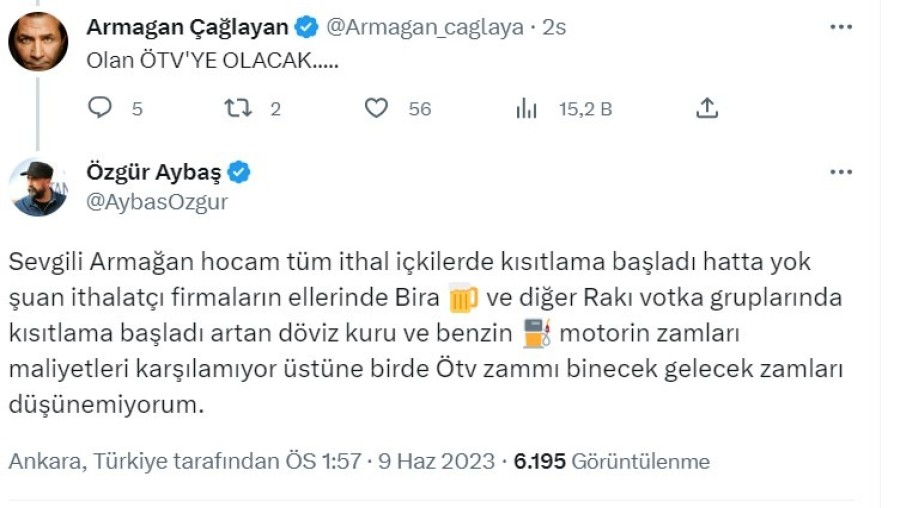Click the 2s timestamp on the first tweet
Image resolution: width=900 pixels, height=508 pixels.
pyautogui.click(x=554, y=27)
